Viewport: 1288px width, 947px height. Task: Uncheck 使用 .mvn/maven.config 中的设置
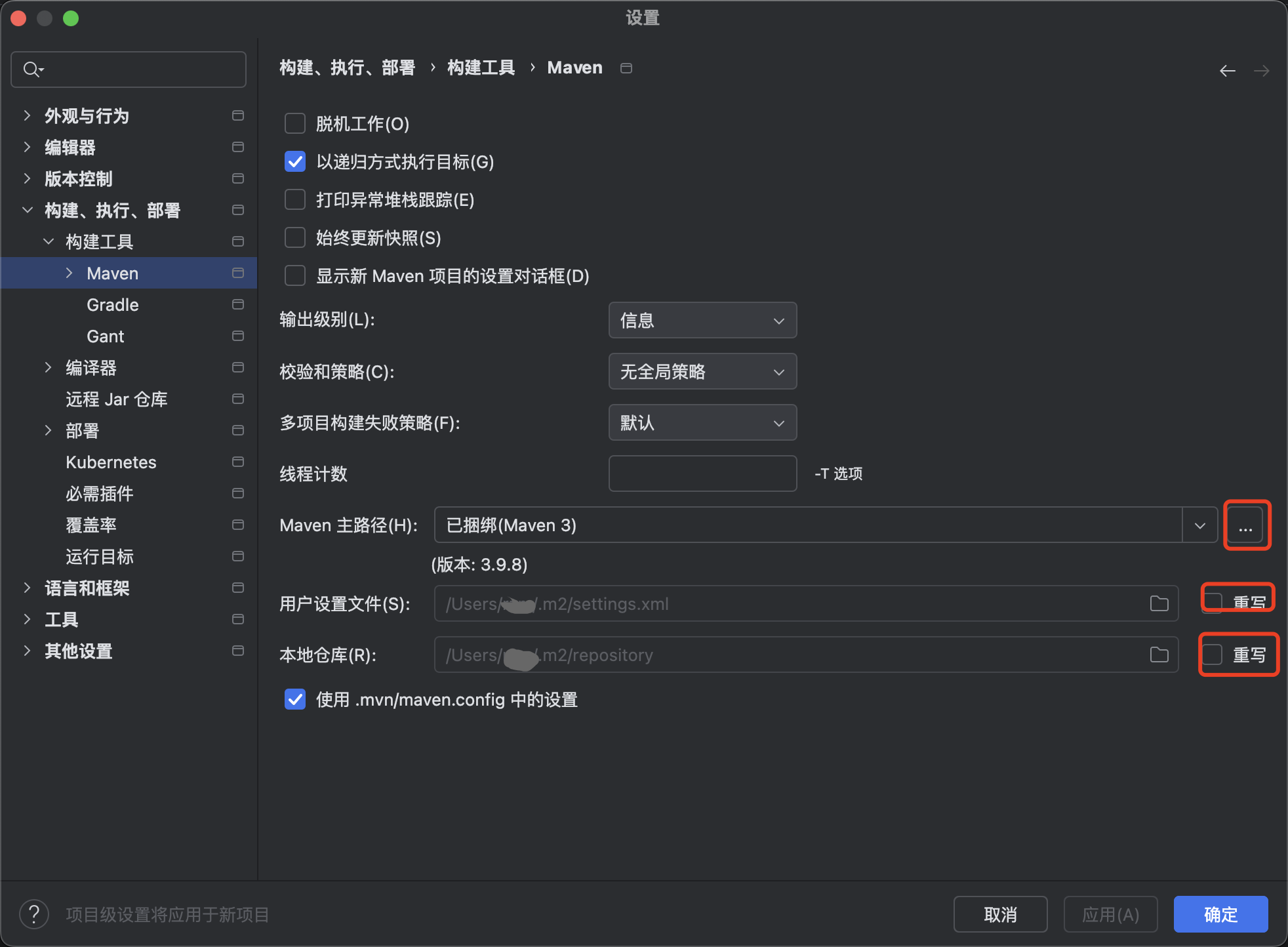[295, 699]
